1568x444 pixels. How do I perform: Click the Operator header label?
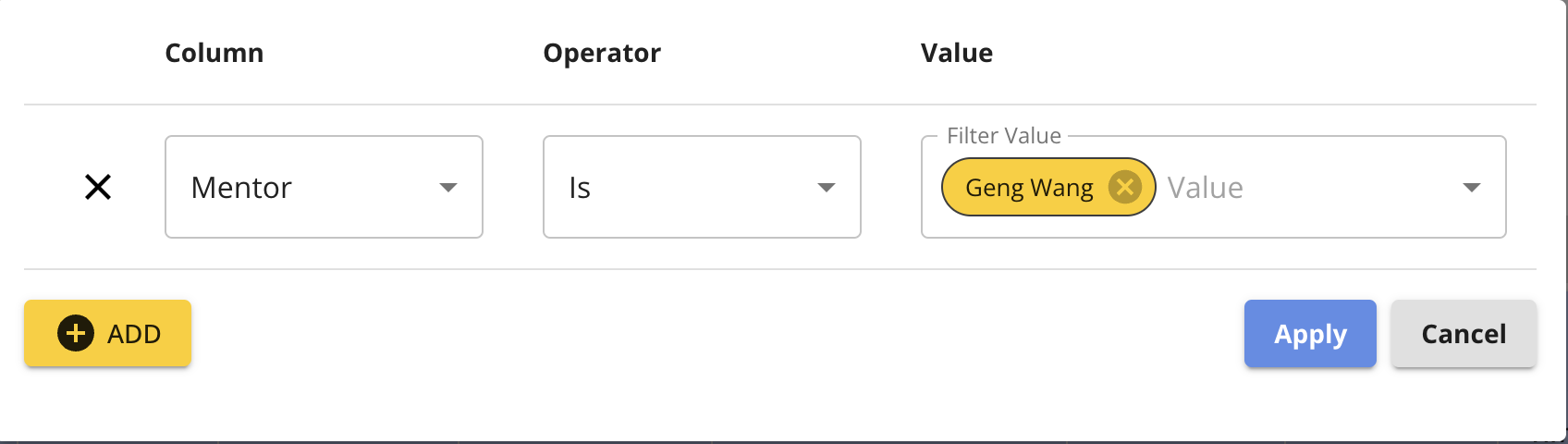pos(602,53)
